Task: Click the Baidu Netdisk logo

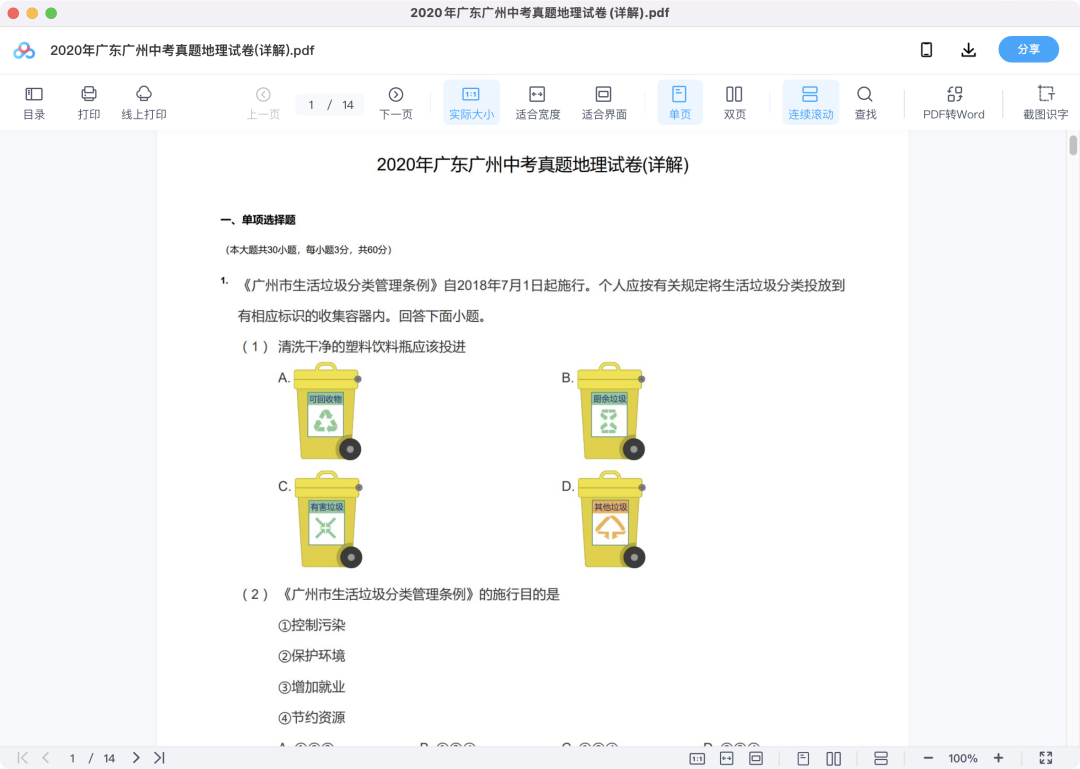Action: [24, 50]
